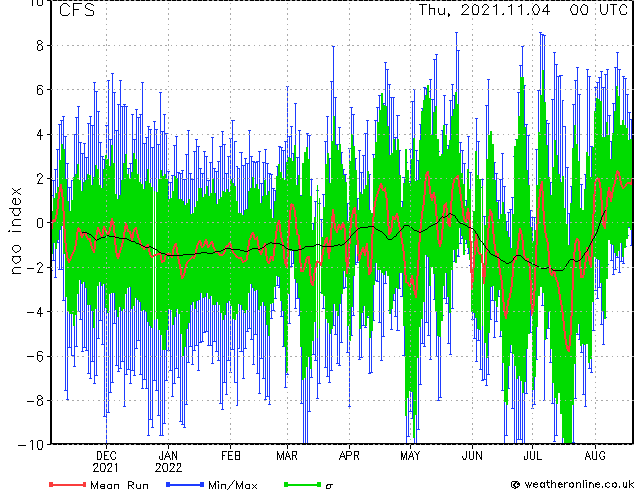The height and width of the screenshot is (490, 634).
Task: Click the '2022' year label under JAN
Action: 168,468
